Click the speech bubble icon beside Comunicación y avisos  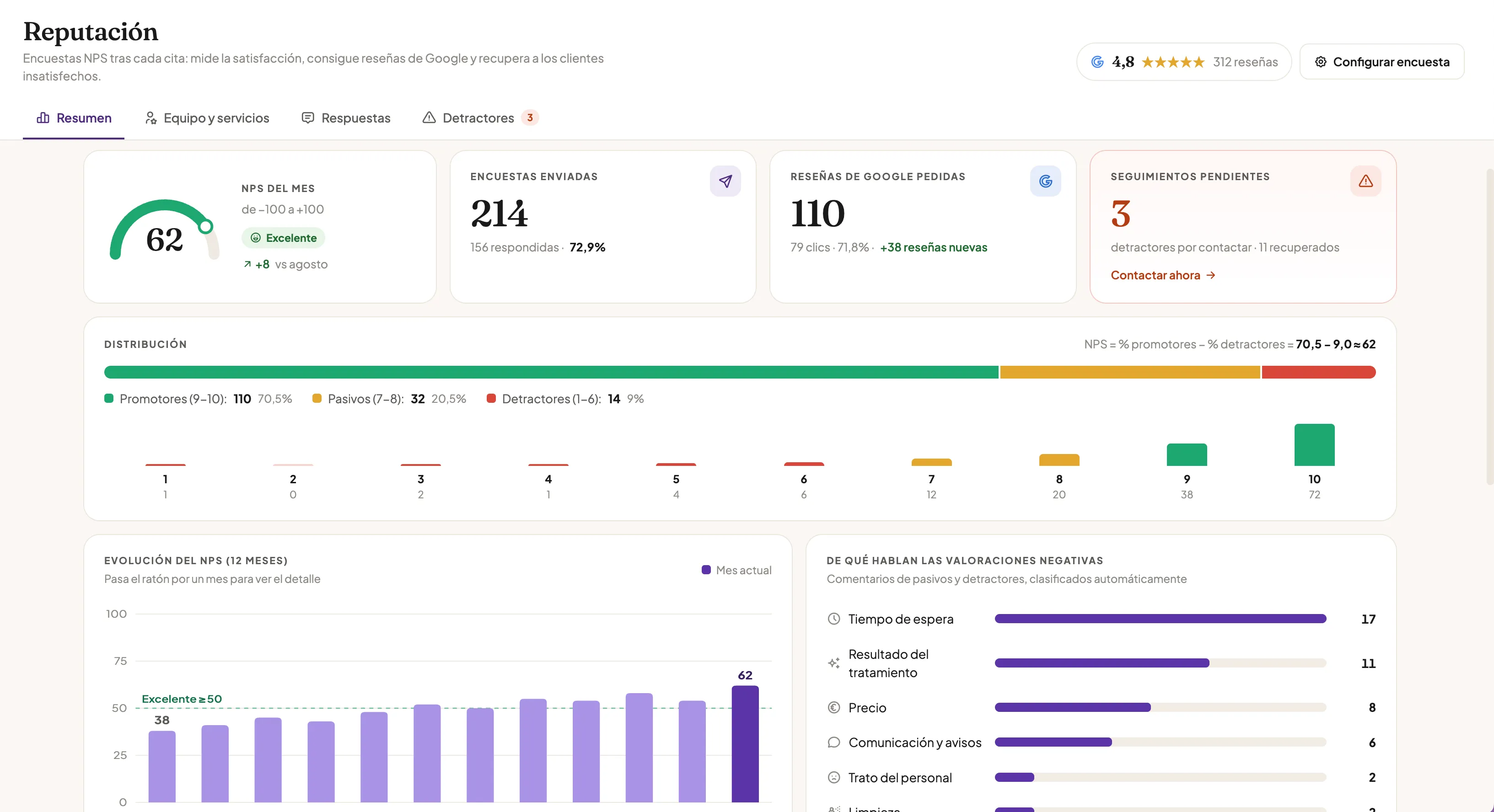click(833, 742)
